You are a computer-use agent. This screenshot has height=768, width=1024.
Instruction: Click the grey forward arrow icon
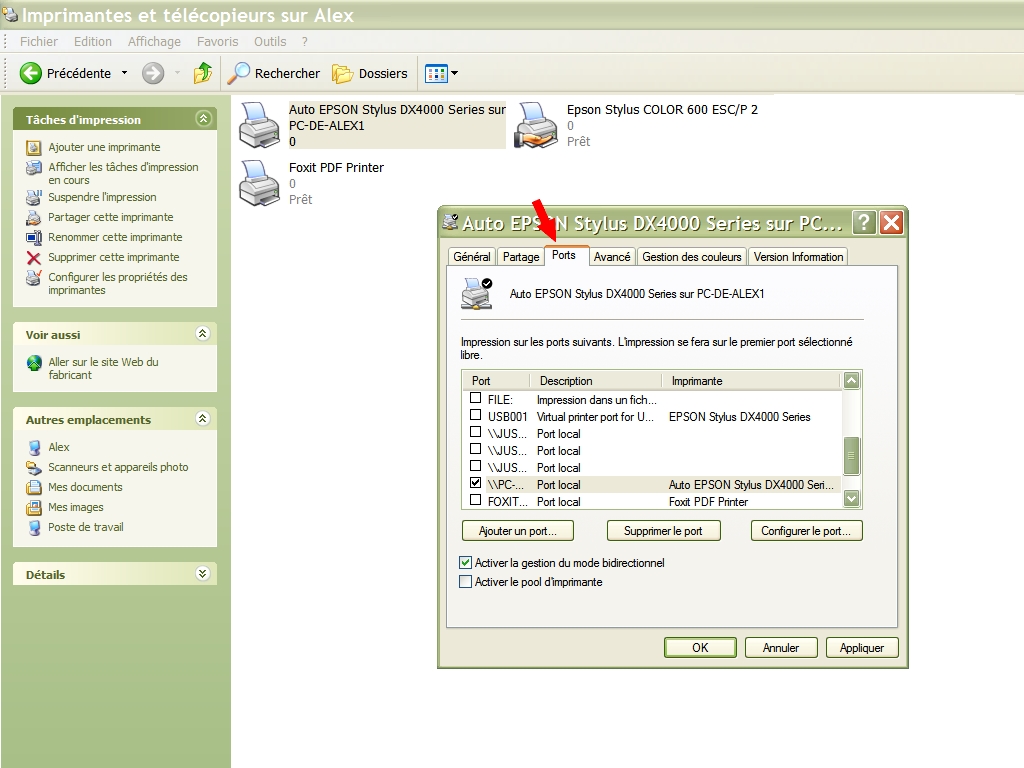[x=153, y=73]
